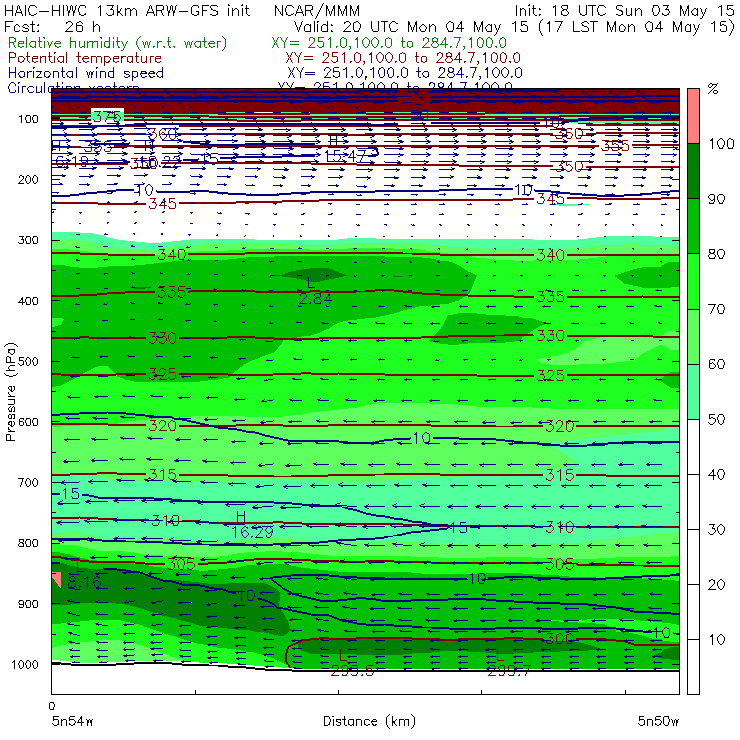Screen dimensions: 740x740
Task: Click the 50–60% teal colorbar segment
Action: click(x=693, y=391)
